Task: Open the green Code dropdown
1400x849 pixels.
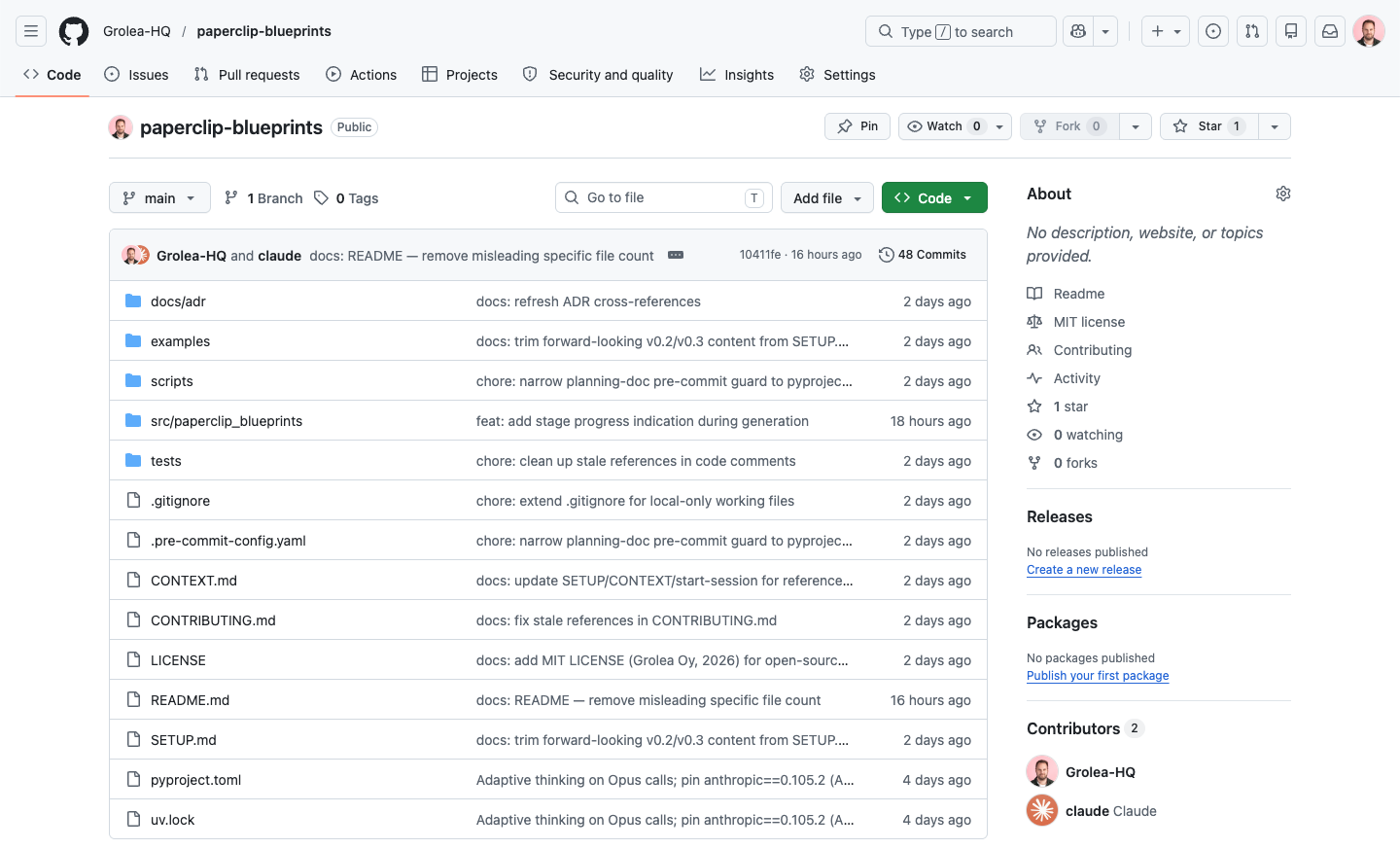Action: pyautogui.click(x=934, y=197)
